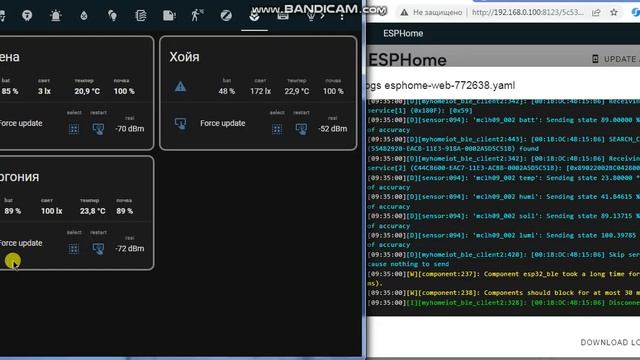Click the 89 % bat value
640x360 pixels.
tap(13, 211)
